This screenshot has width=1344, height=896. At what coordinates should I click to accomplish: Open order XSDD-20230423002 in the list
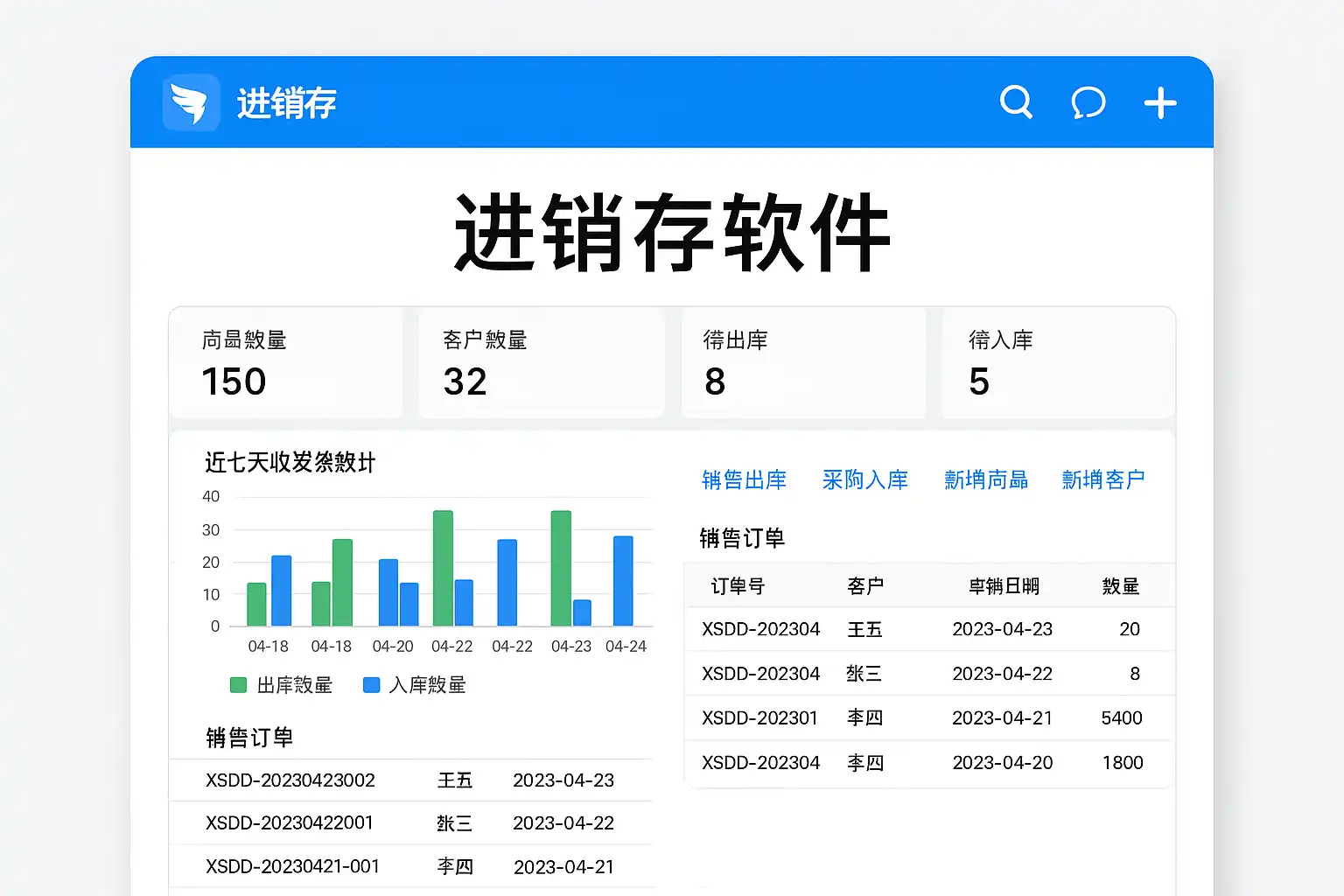coord(290,780)
